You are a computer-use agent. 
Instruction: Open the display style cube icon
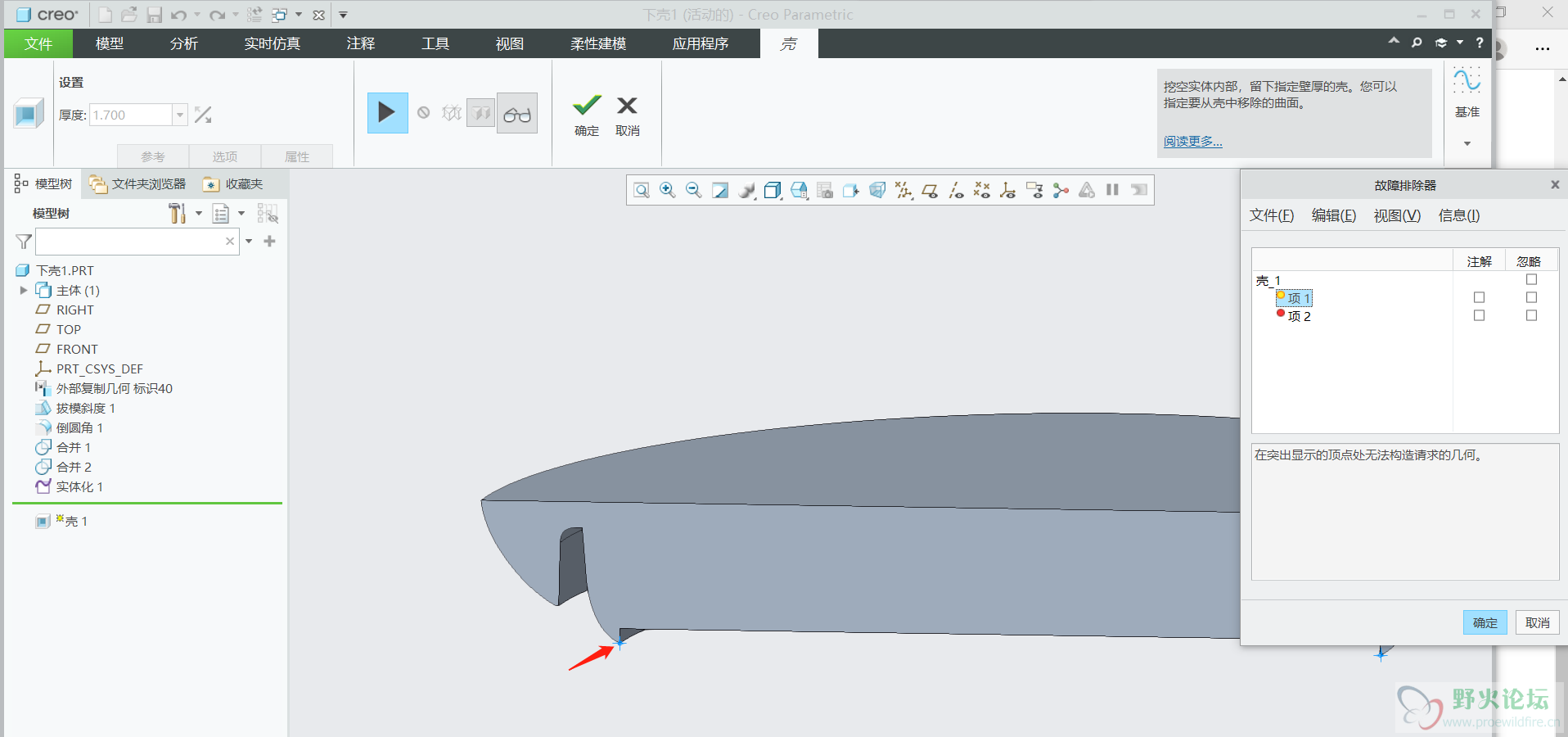click(x=773, y=190)
